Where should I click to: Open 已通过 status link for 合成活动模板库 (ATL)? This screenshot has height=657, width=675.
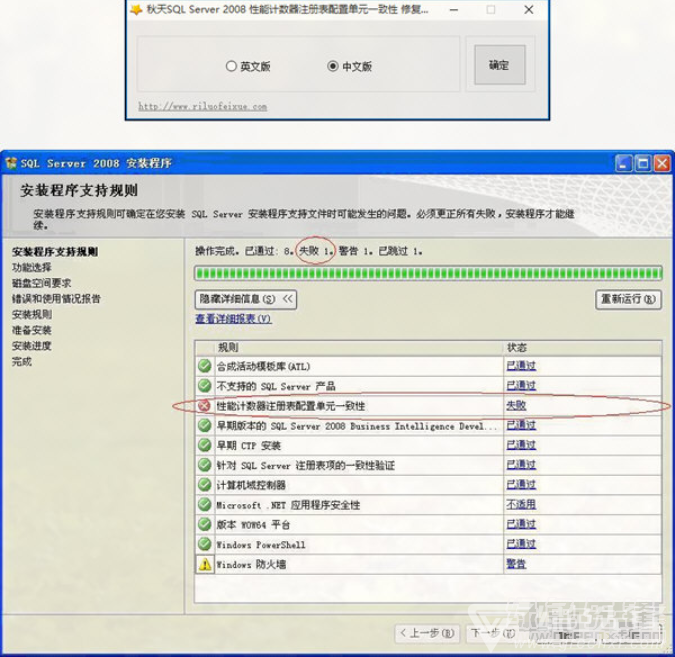coord(521,366)
